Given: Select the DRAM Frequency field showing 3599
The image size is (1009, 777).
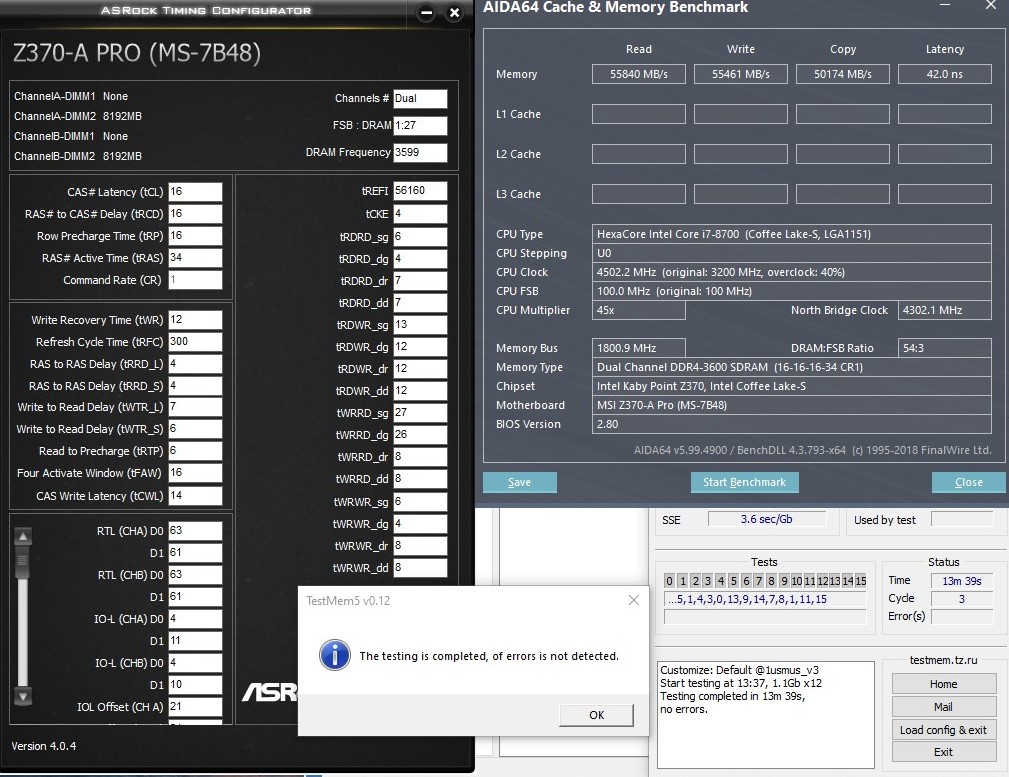Looking at the screenshot, I should click(x=420, y=153).
